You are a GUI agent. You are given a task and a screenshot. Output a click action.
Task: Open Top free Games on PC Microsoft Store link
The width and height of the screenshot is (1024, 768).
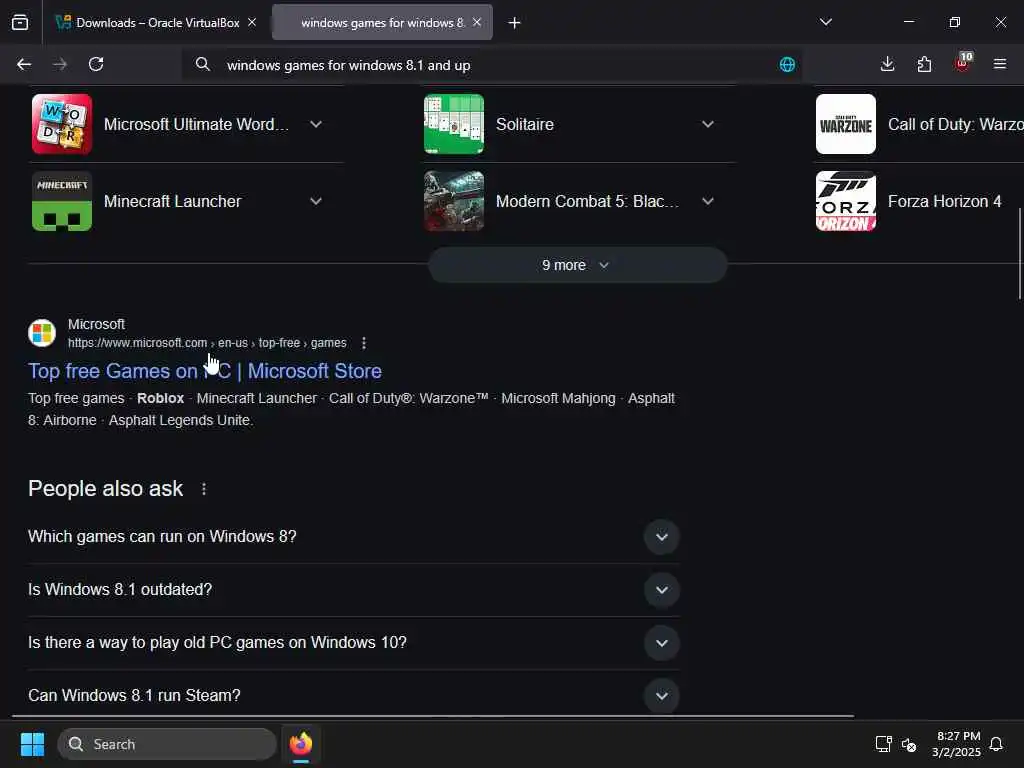[205, 371]
